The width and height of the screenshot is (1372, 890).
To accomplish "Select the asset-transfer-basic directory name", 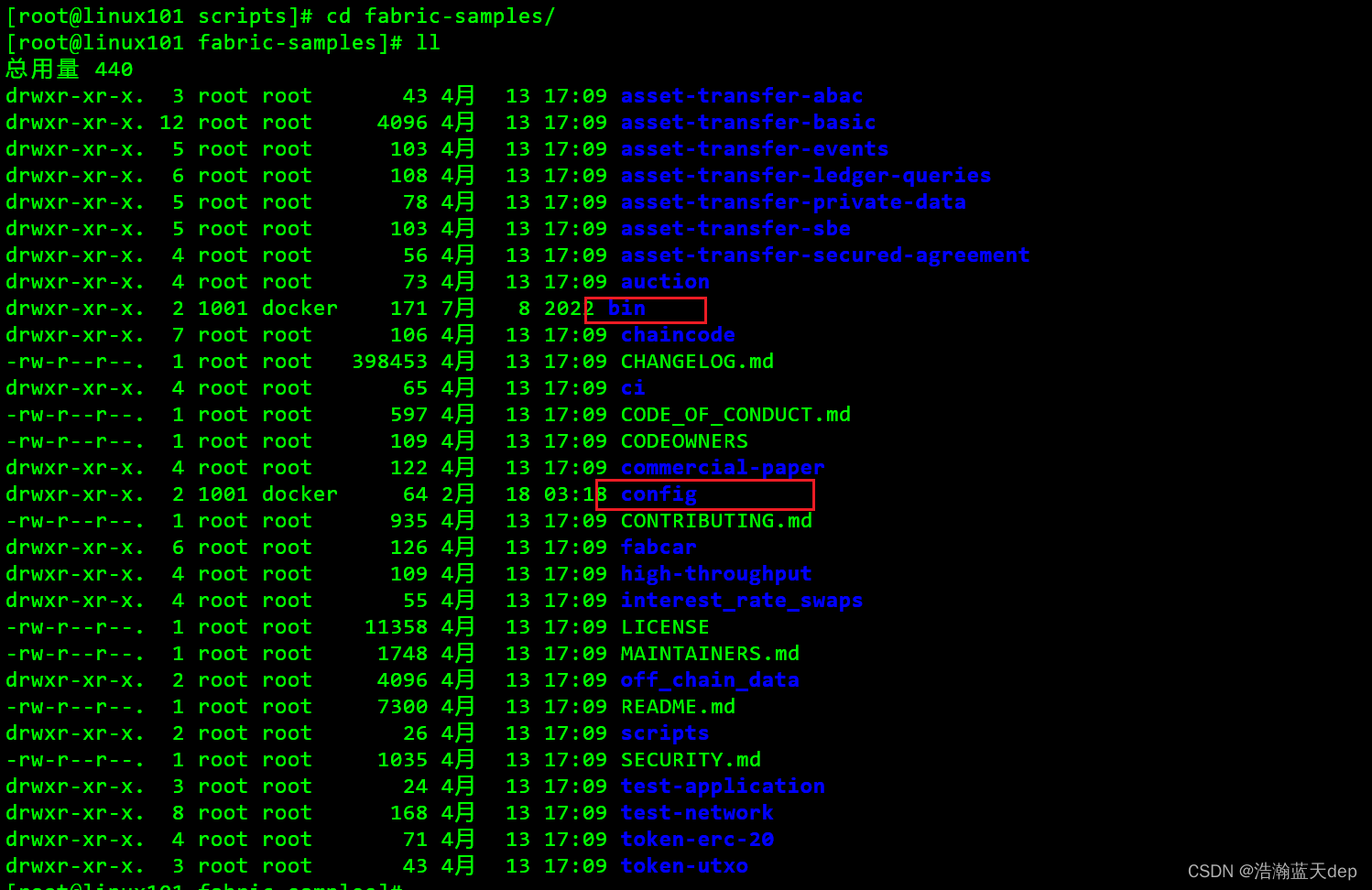I will point(748,123).
